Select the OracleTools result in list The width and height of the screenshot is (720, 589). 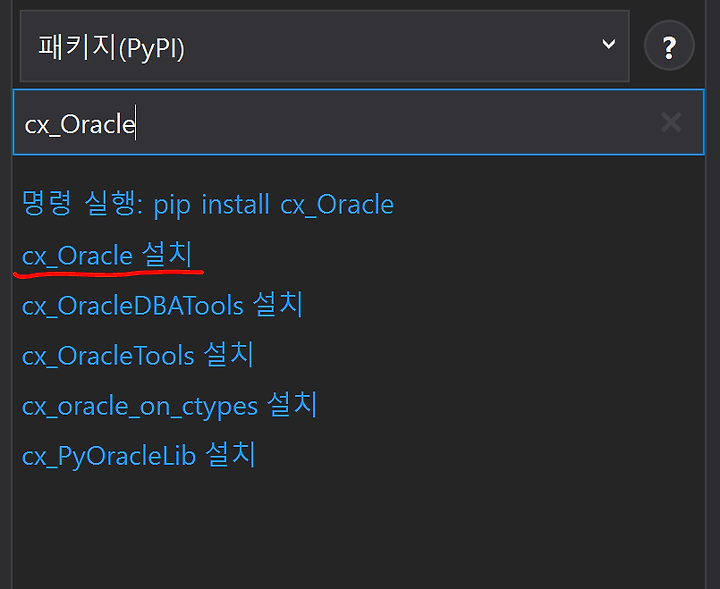coord(137,355)
